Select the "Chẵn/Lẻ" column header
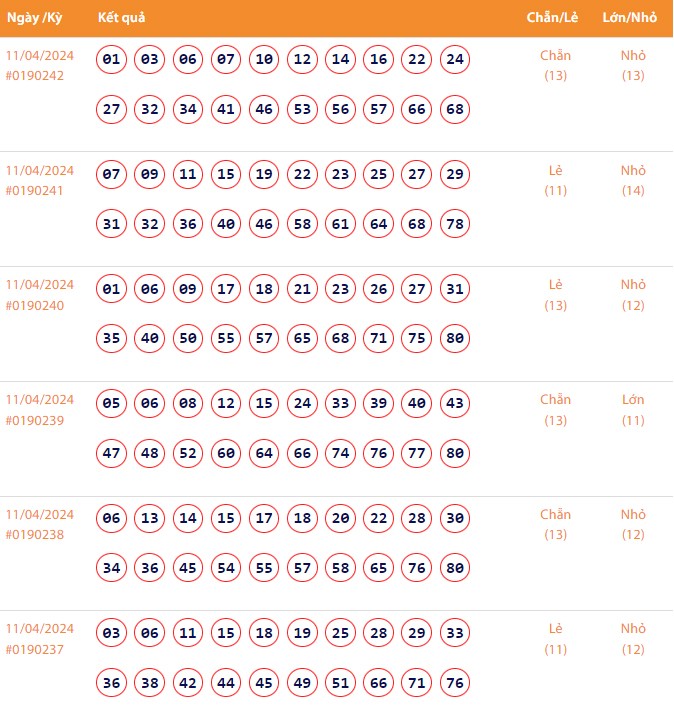This screenshot has width=674, height=713. coord(553,19)
